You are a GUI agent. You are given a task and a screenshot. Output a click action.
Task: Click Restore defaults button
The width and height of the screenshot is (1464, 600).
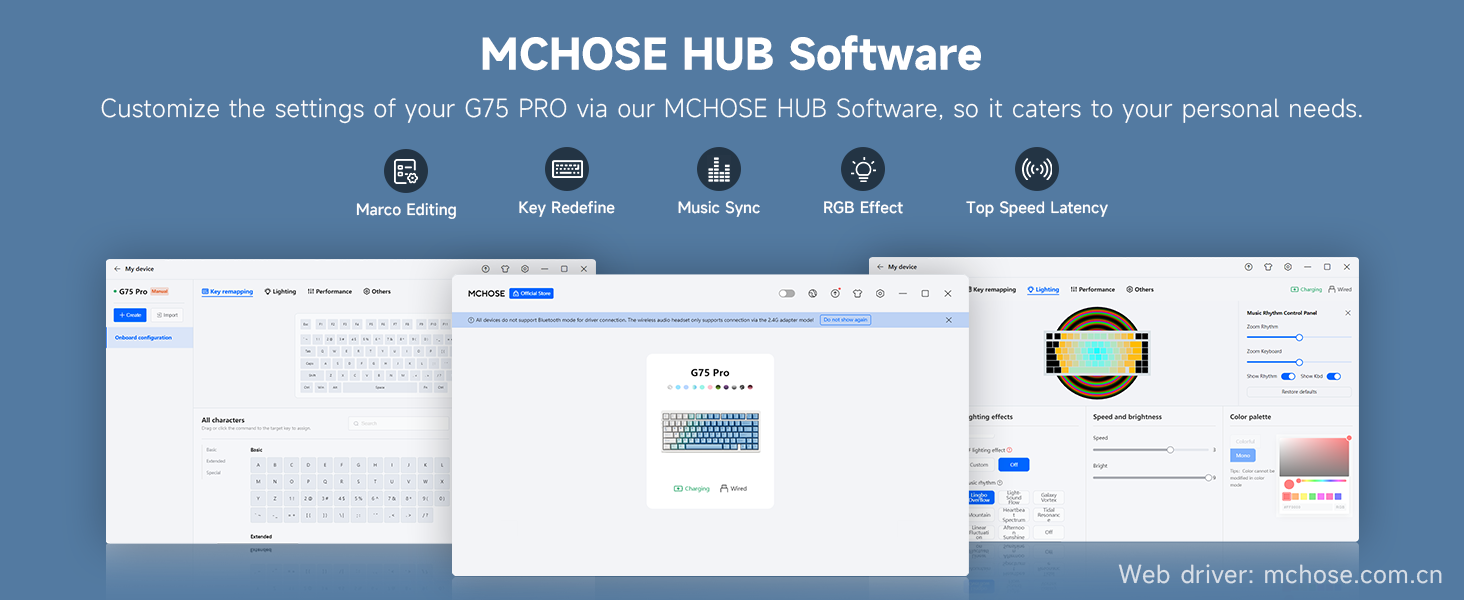click(1299, 392)
